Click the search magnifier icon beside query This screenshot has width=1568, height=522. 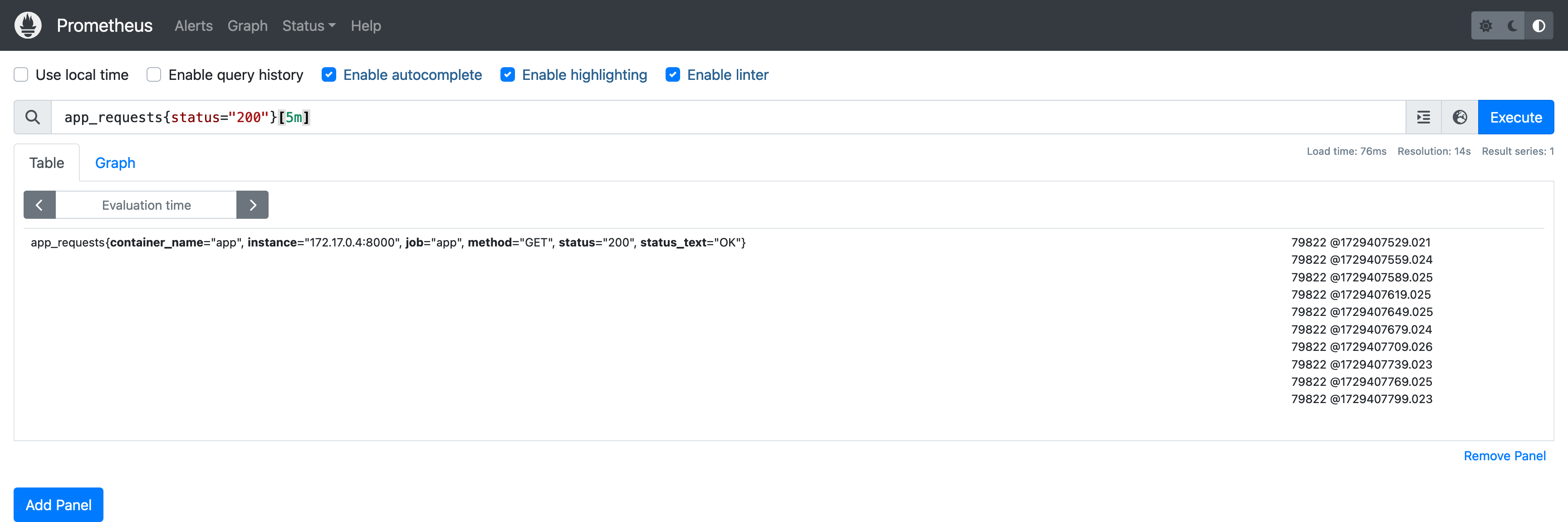click(x=33, y=117)
